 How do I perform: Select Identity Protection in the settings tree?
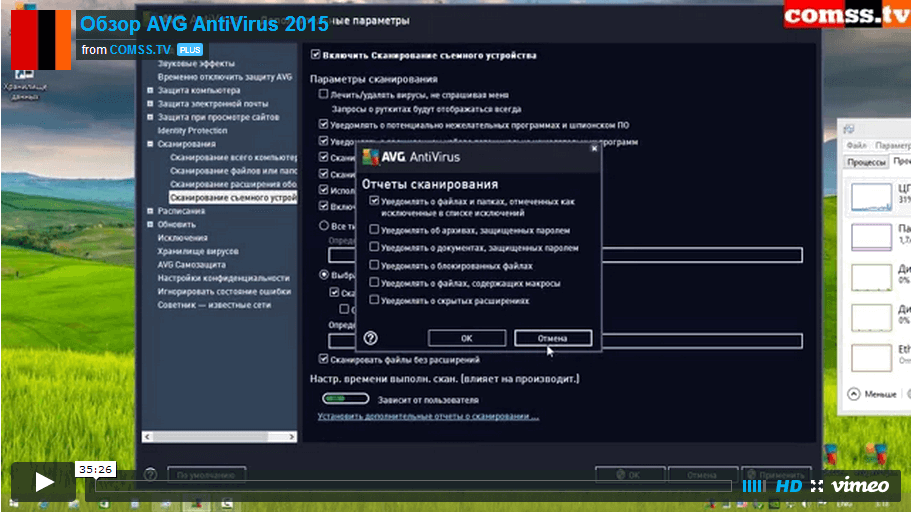pyautogui.click(x=192, y=131)
